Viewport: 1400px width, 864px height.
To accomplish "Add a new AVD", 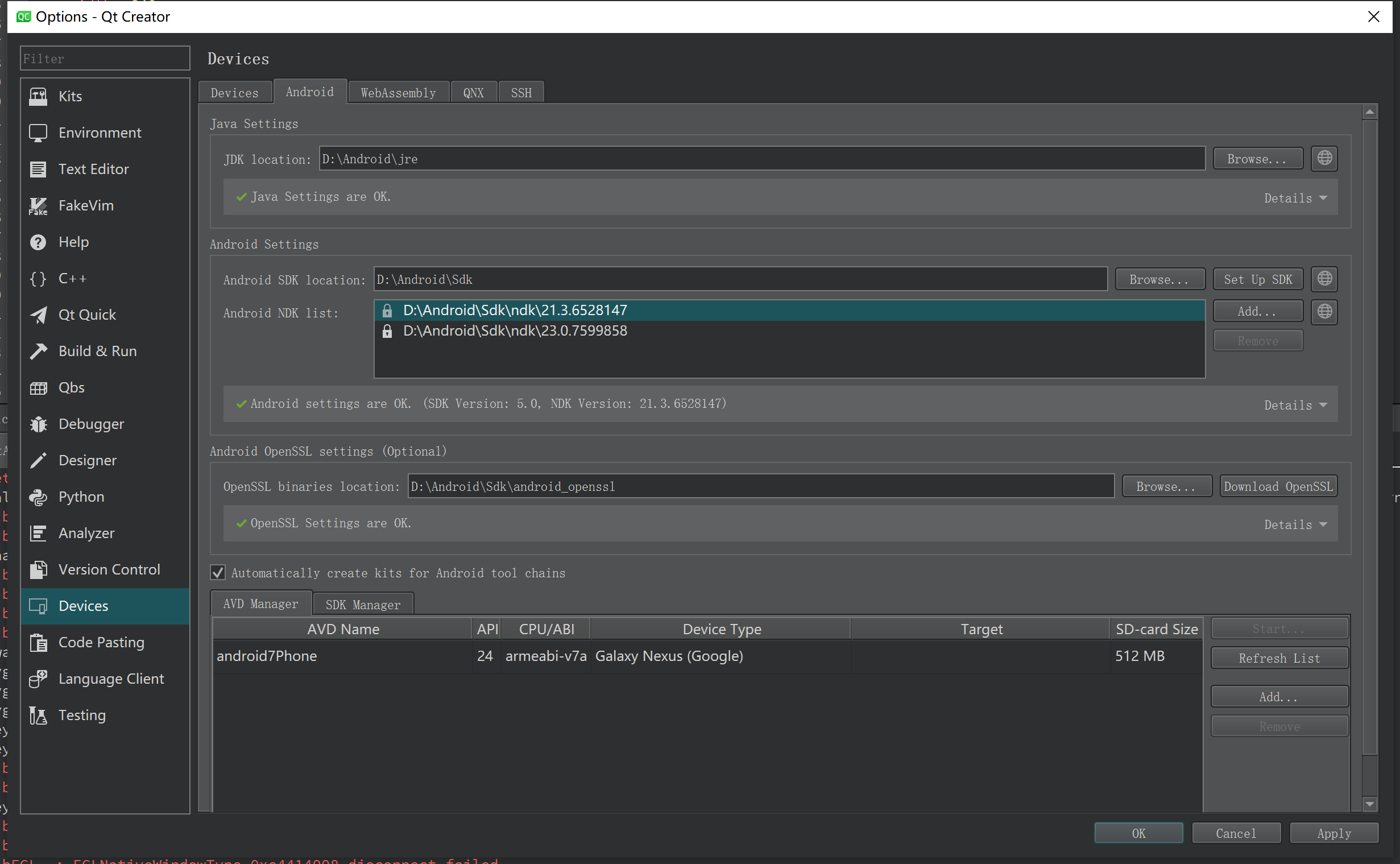I will pyautogui.click(x=1279, y=697).
